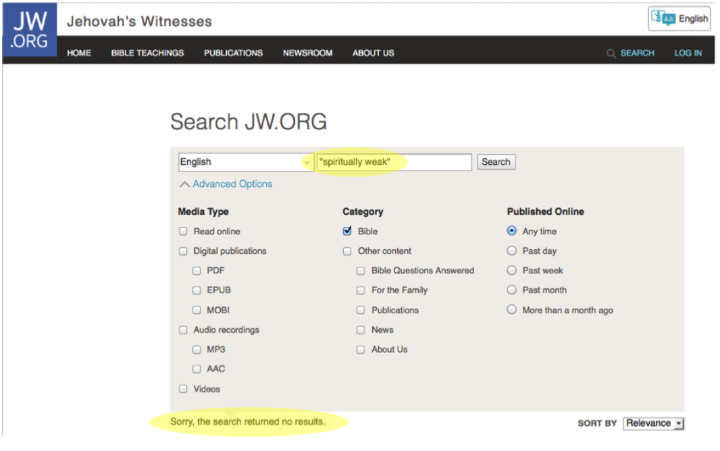Click the language translate icon
The height and width of the screenshot is (451, 720).
tap(663, 18)
